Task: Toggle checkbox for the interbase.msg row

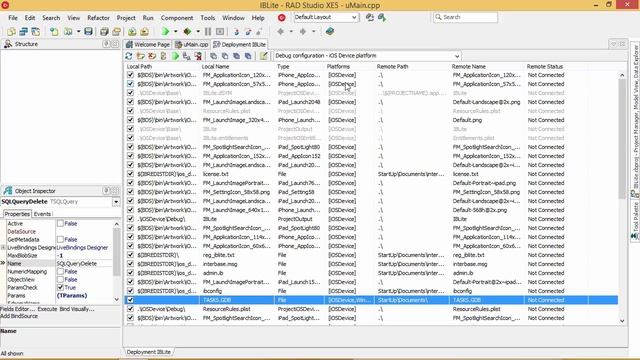Action: coord(130,264)
